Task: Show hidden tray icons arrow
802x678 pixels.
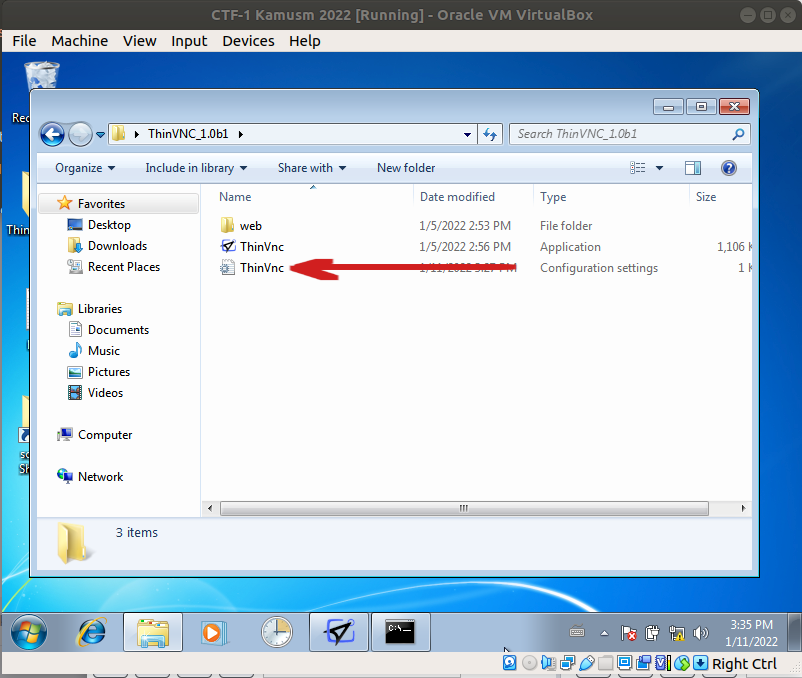Action: click(604, 633)
